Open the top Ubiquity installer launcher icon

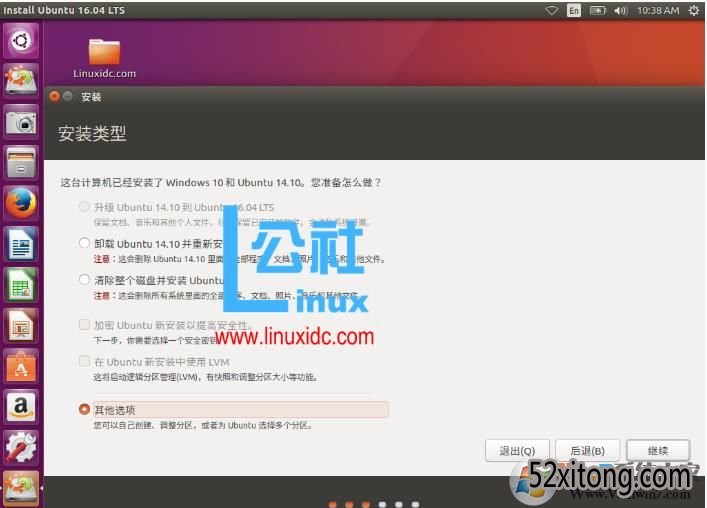(21, 80)
